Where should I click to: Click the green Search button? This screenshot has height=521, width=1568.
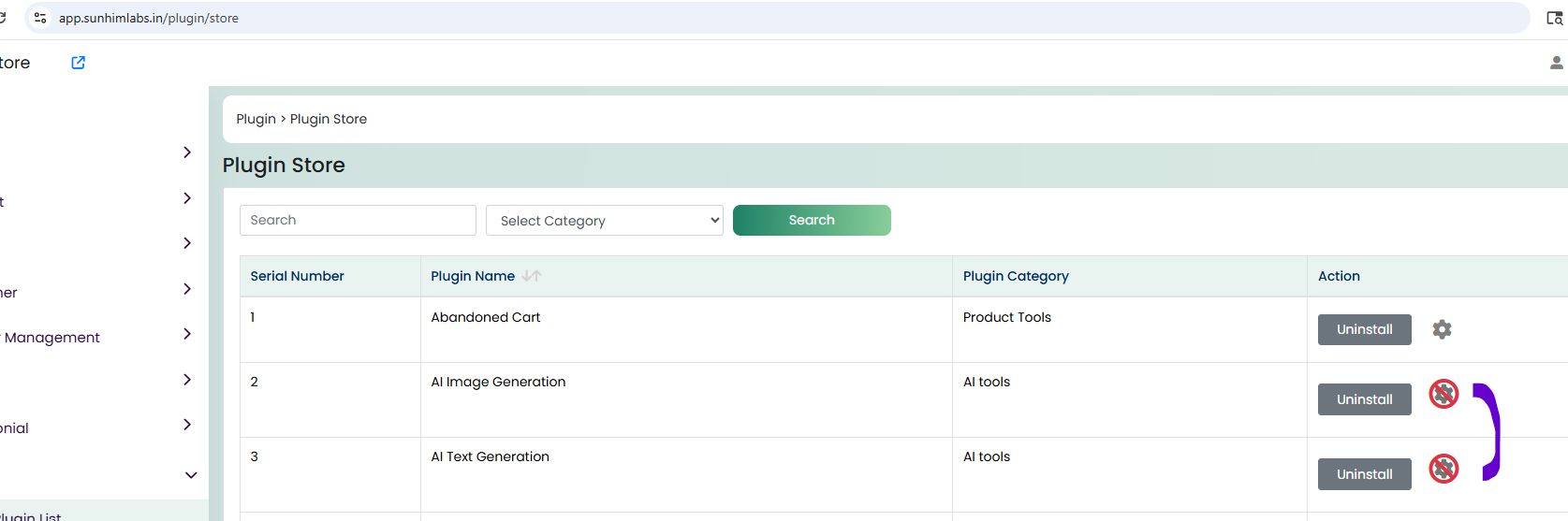coord(812,220)
